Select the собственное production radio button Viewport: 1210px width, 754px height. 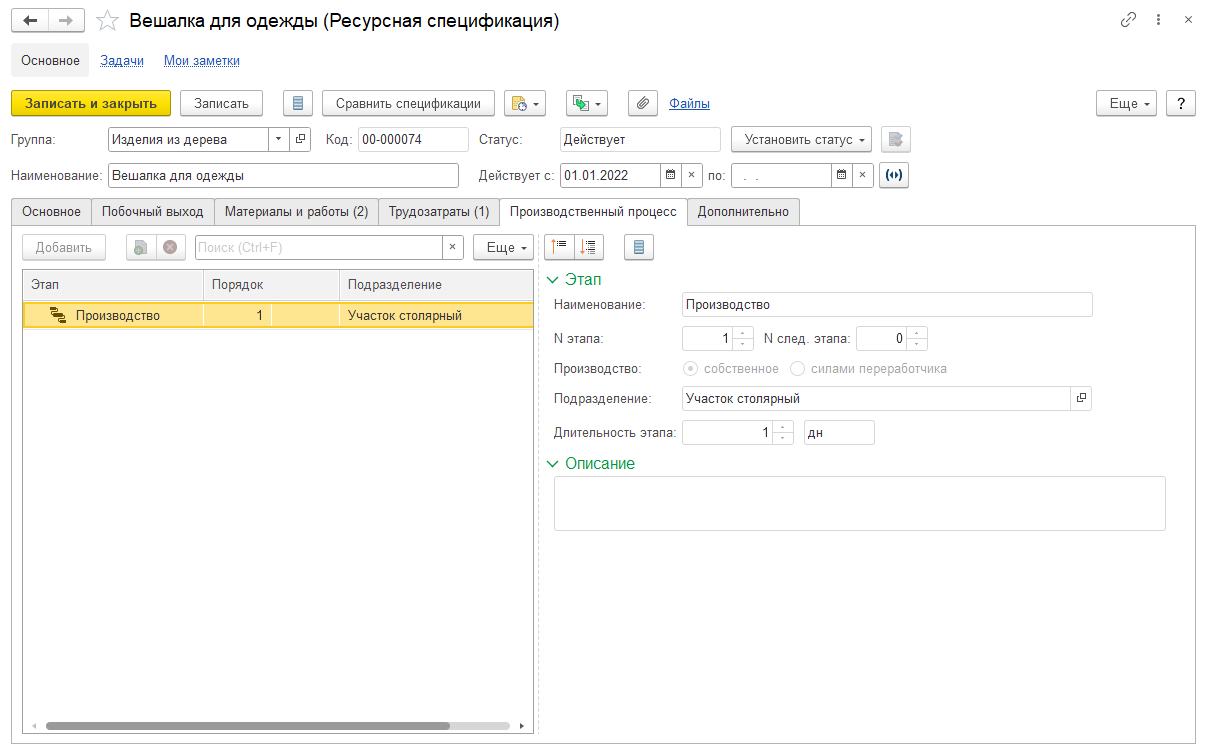tap(691, 369)
